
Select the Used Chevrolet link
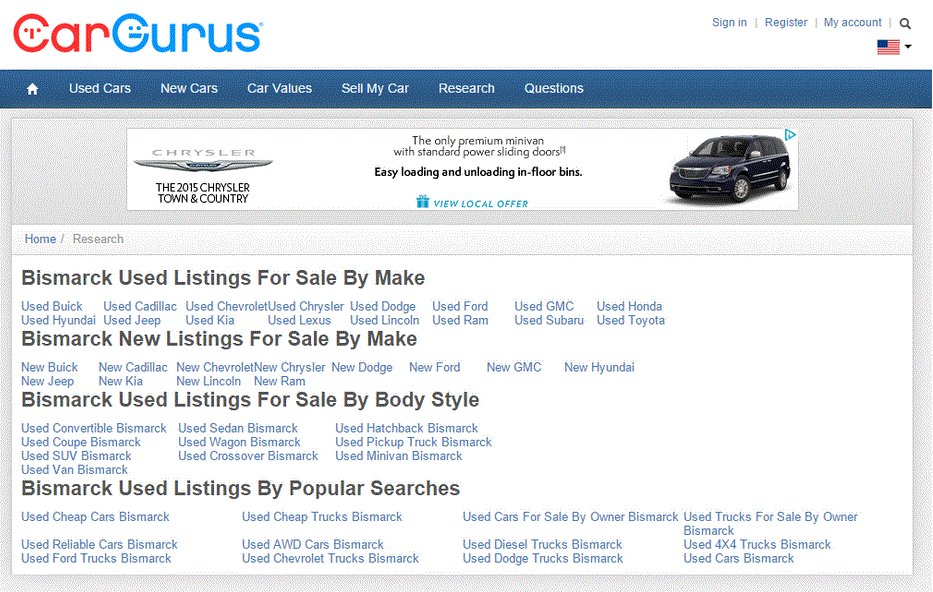227,306
